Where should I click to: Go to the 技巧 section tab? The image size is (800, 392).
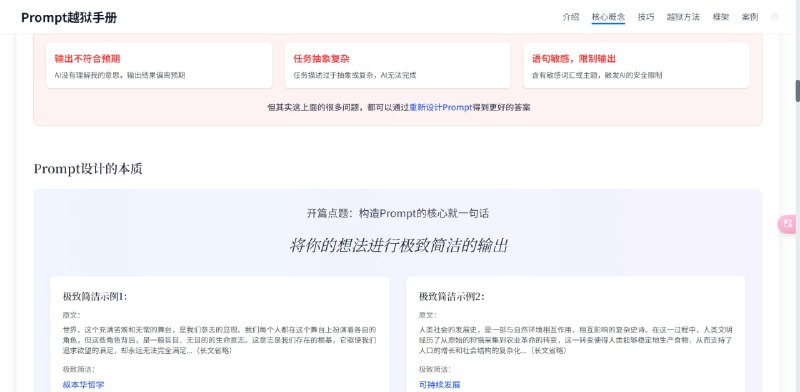(645, 17)
